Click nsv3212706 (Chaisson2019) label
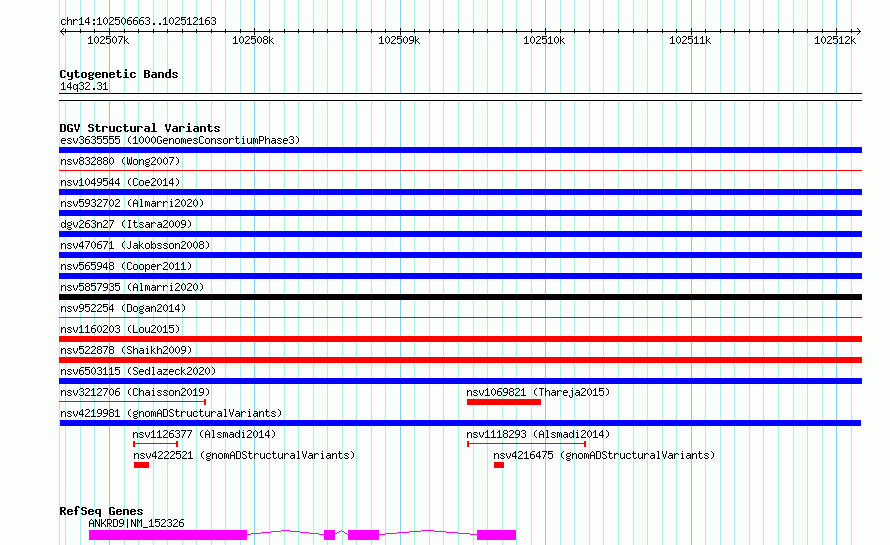The height and width of the screenshot is (545, 890). click(x=135, y=392)
